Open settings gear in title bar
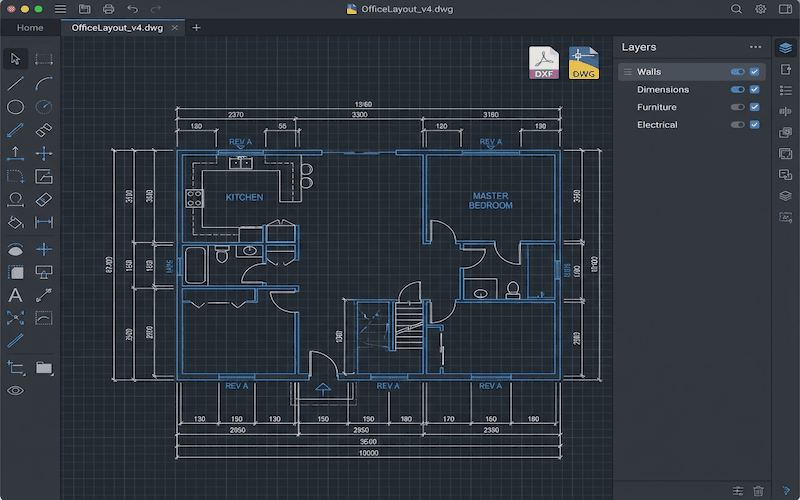 point(760,9)
